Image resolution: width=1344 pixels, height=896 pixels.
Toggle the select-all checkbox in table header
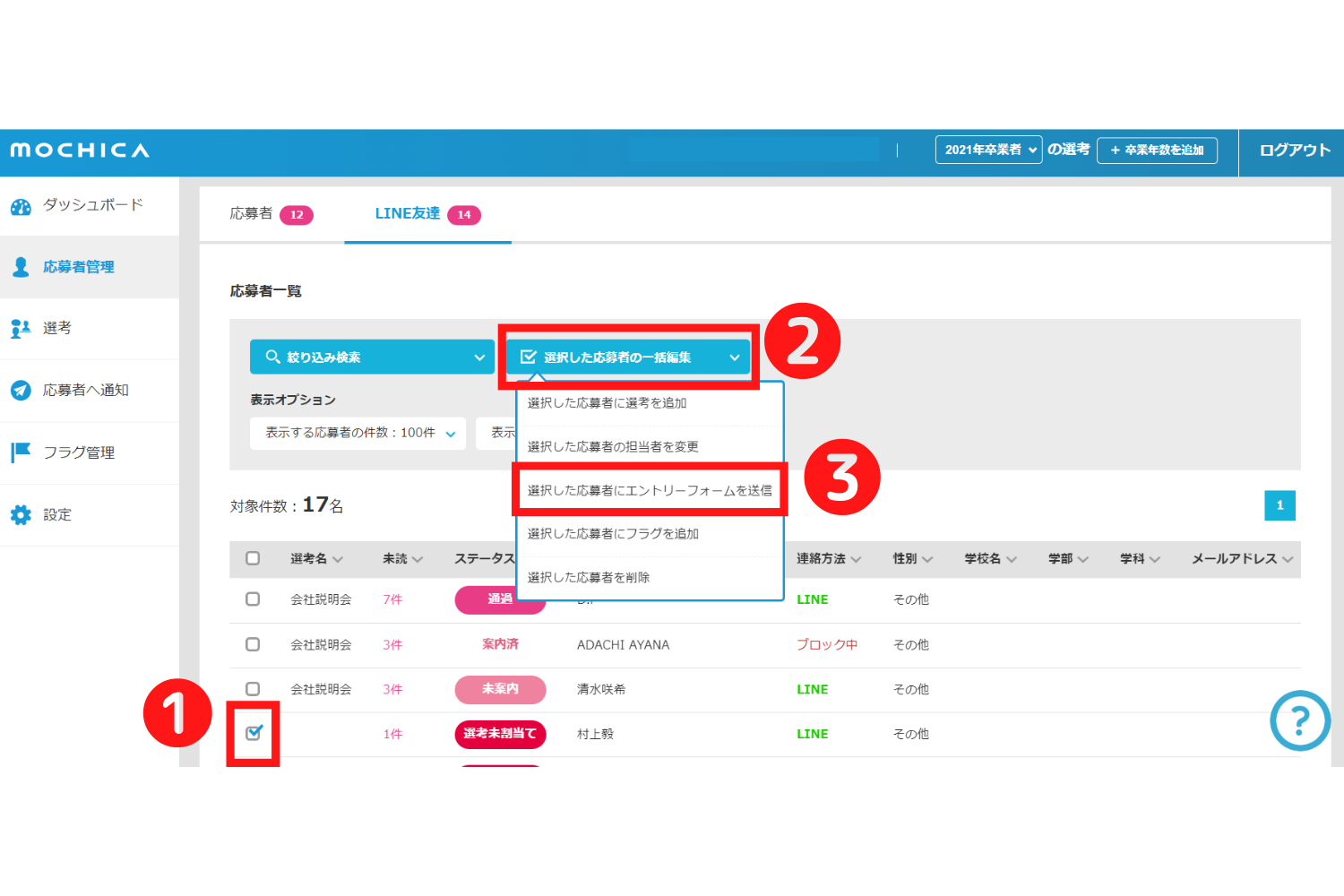coord(253,558)
